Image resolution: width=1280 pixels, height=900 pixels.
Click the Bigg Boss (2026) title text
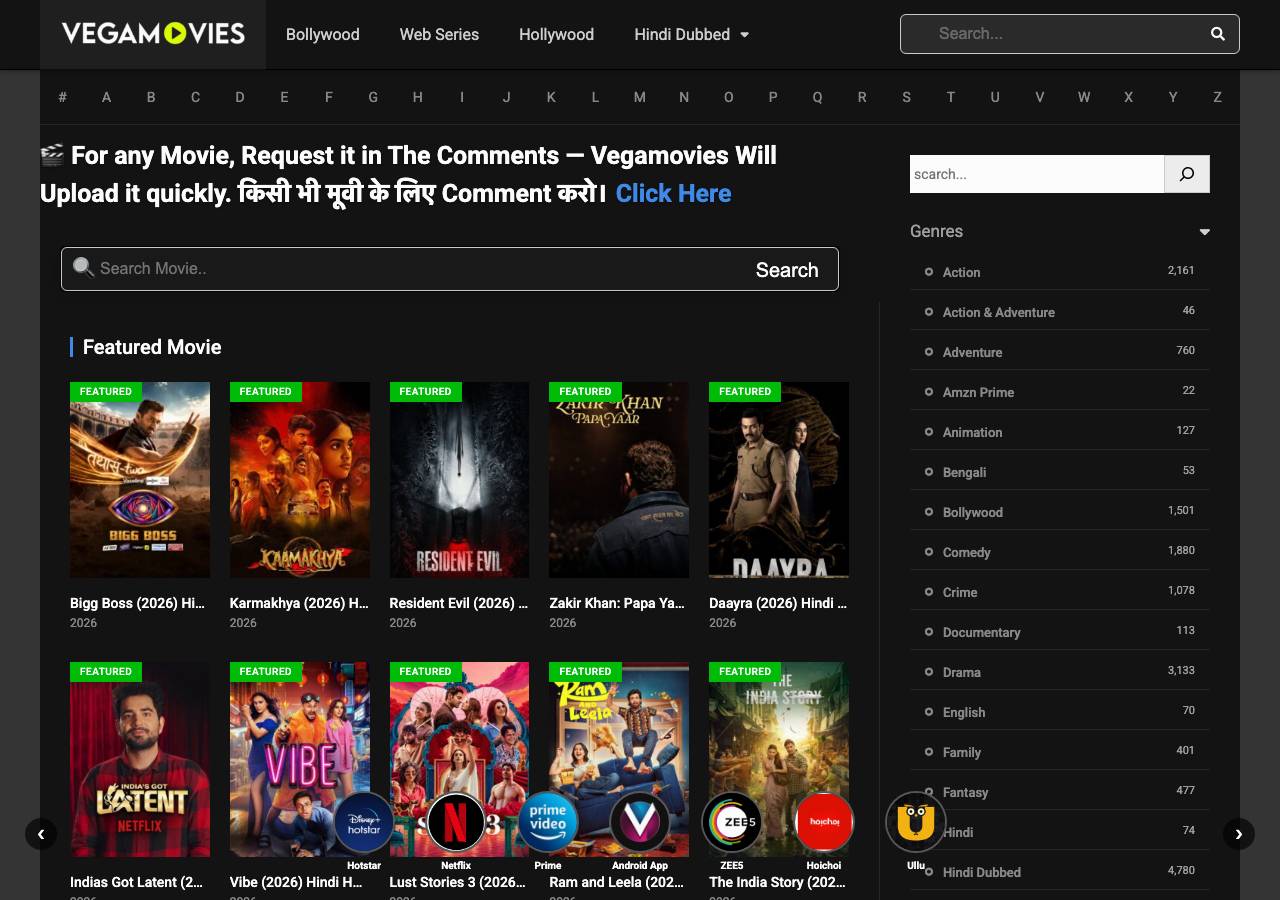click(138, 603)
